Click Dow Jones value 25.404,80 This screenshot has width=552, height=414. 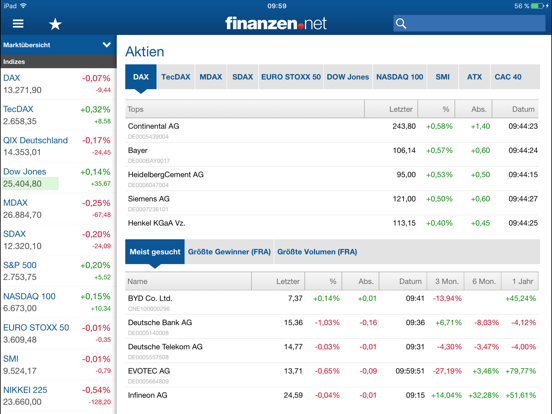coord(23,183)
